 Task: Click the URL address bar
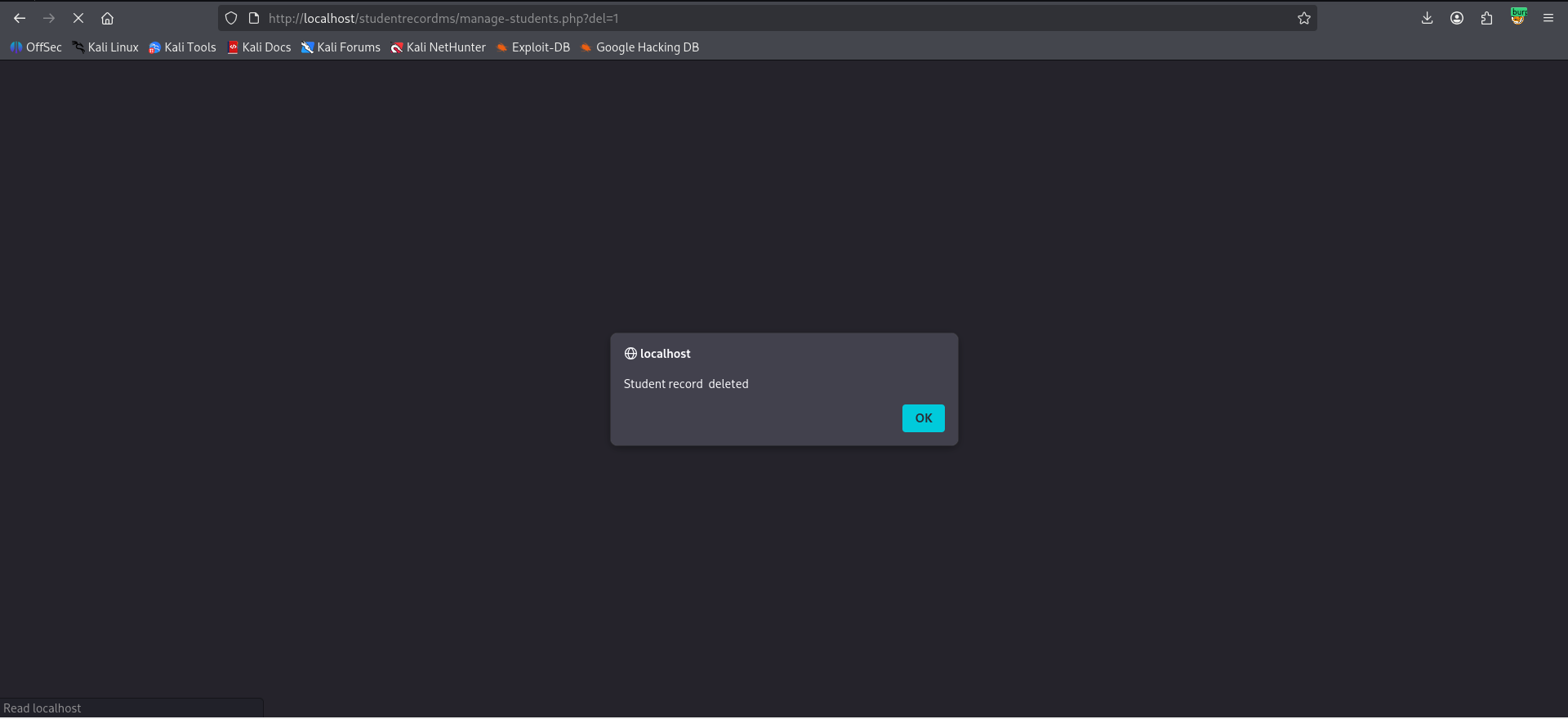(x=768, y=18)
